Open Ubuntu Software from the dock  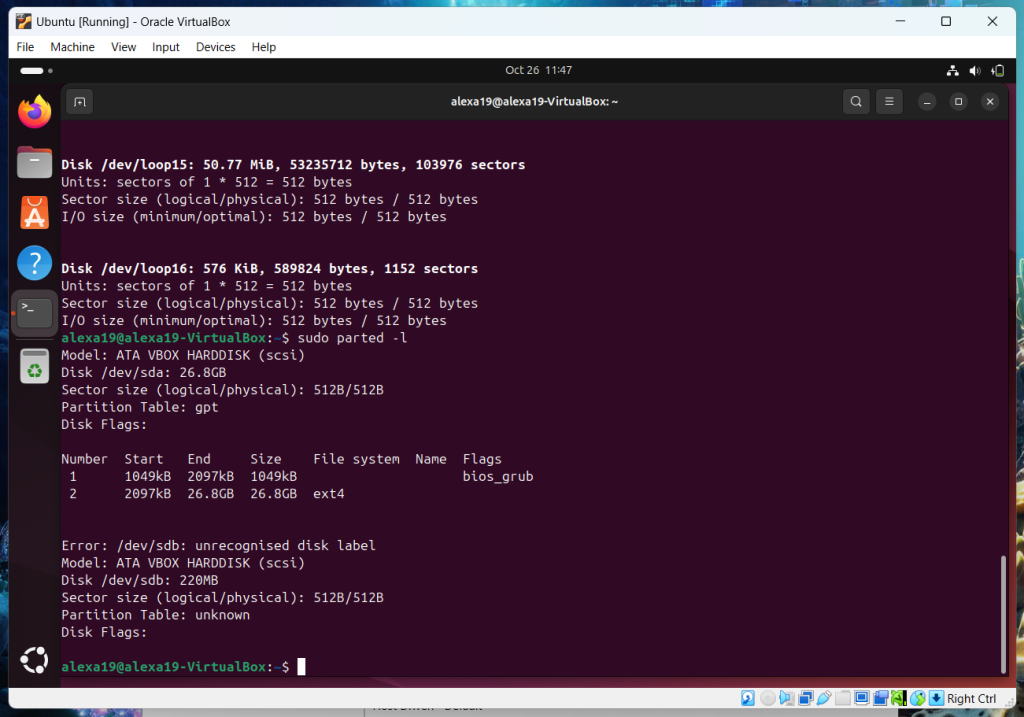point(35,212)
